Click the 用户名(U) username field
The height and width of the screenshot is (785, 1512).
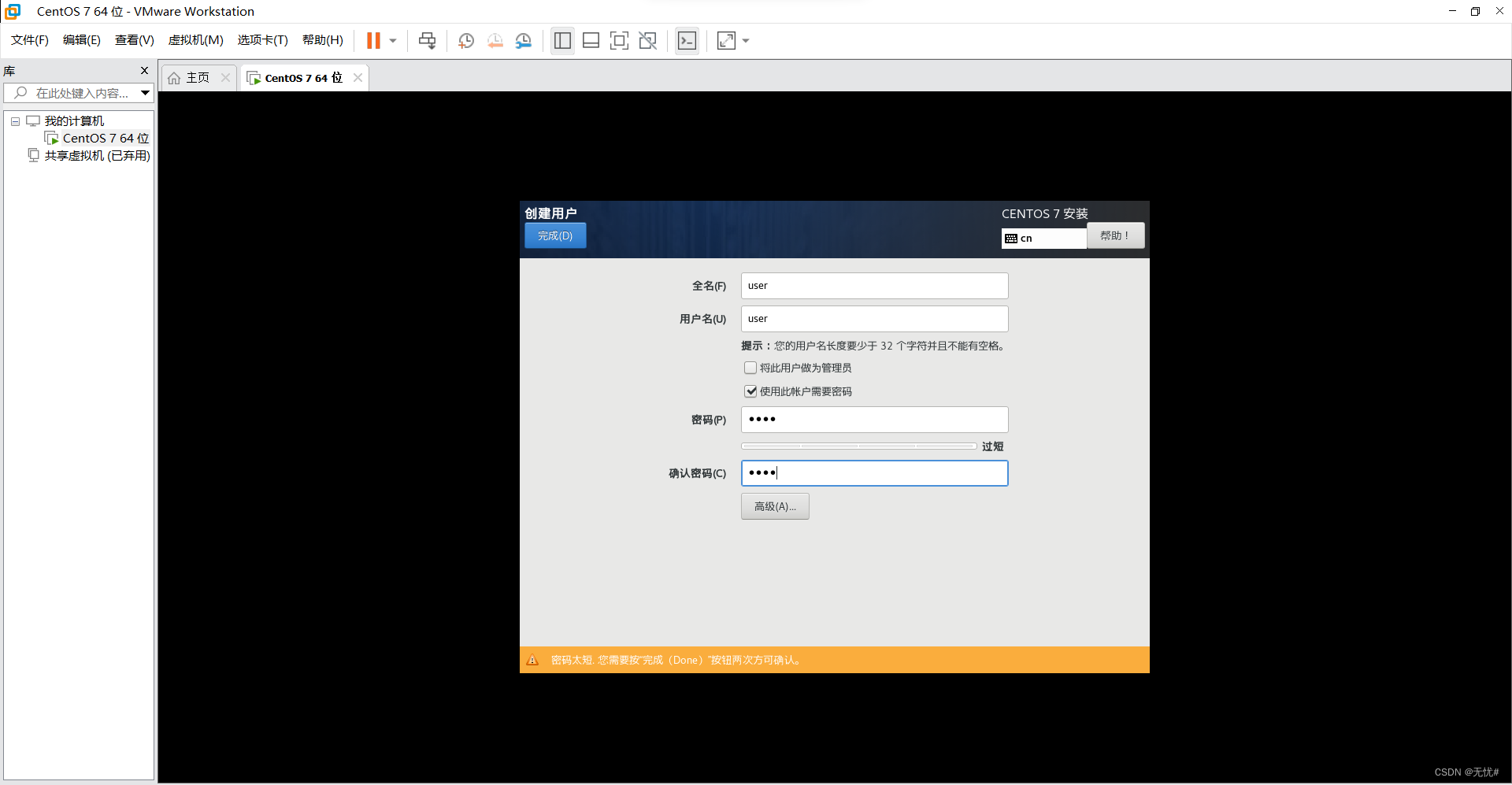874,319
